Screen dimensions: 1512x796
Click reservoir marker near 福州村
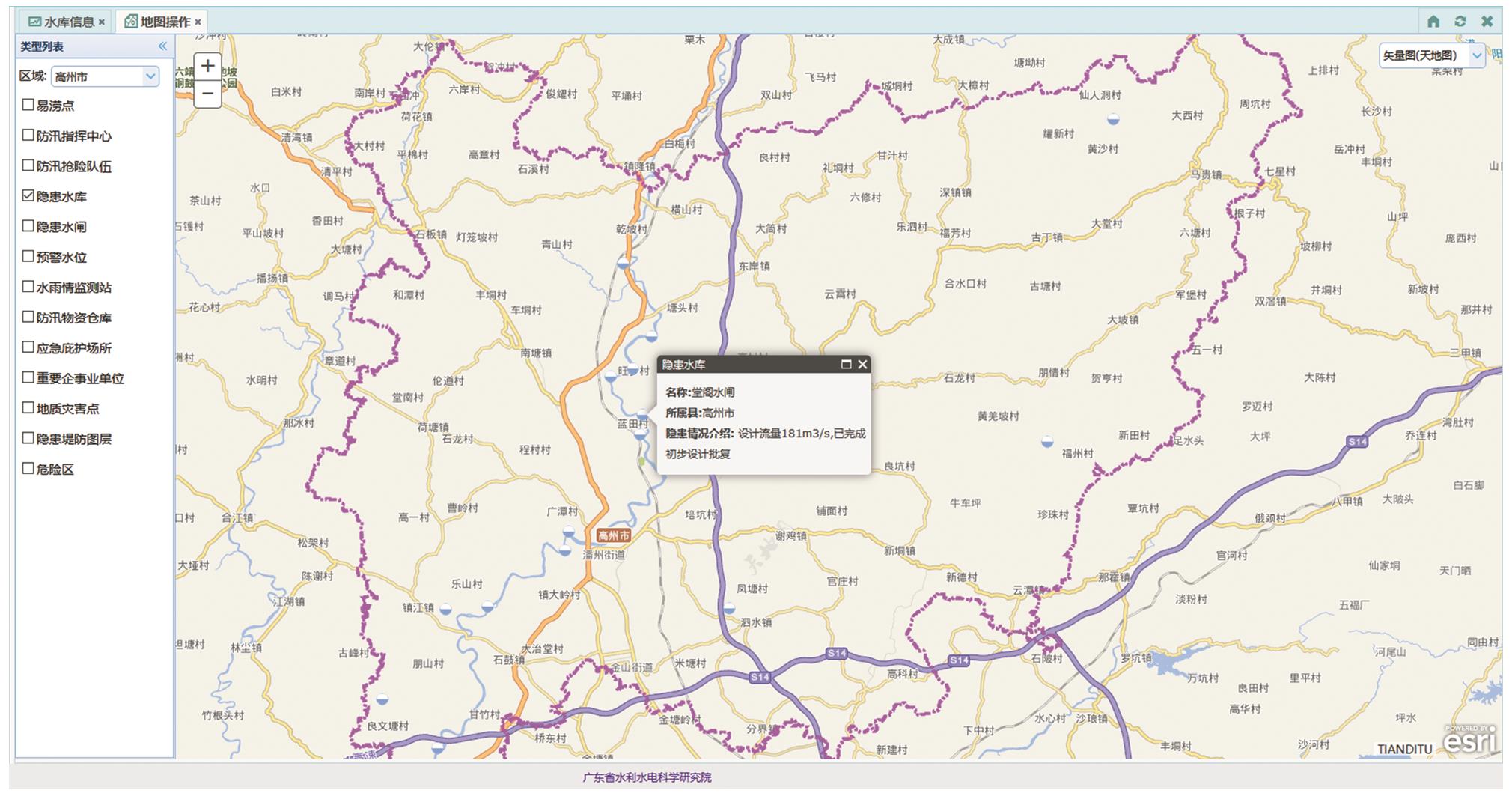1047,442
